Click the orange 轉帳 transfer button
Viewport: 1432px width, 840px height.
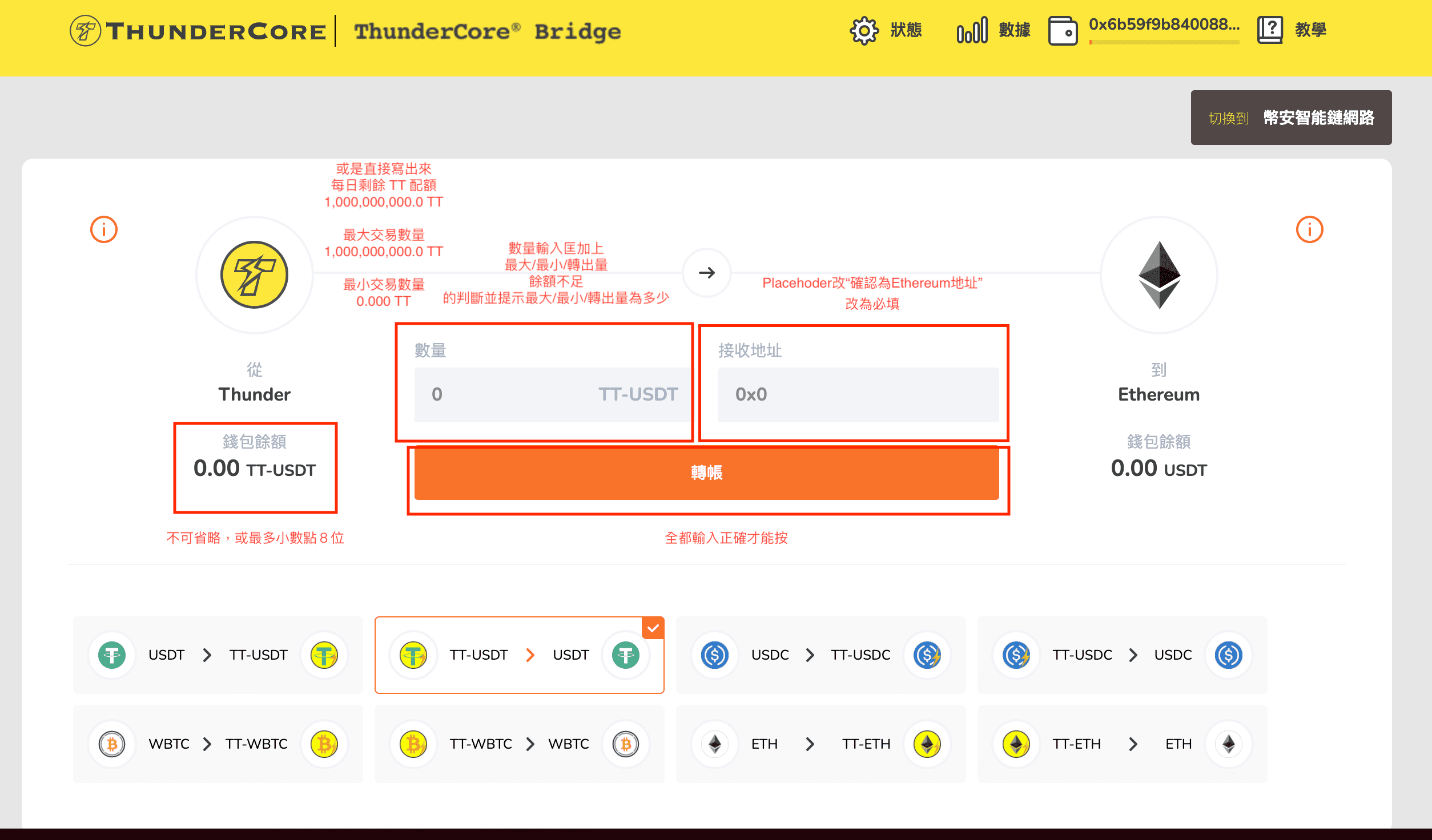pos(707,472)
